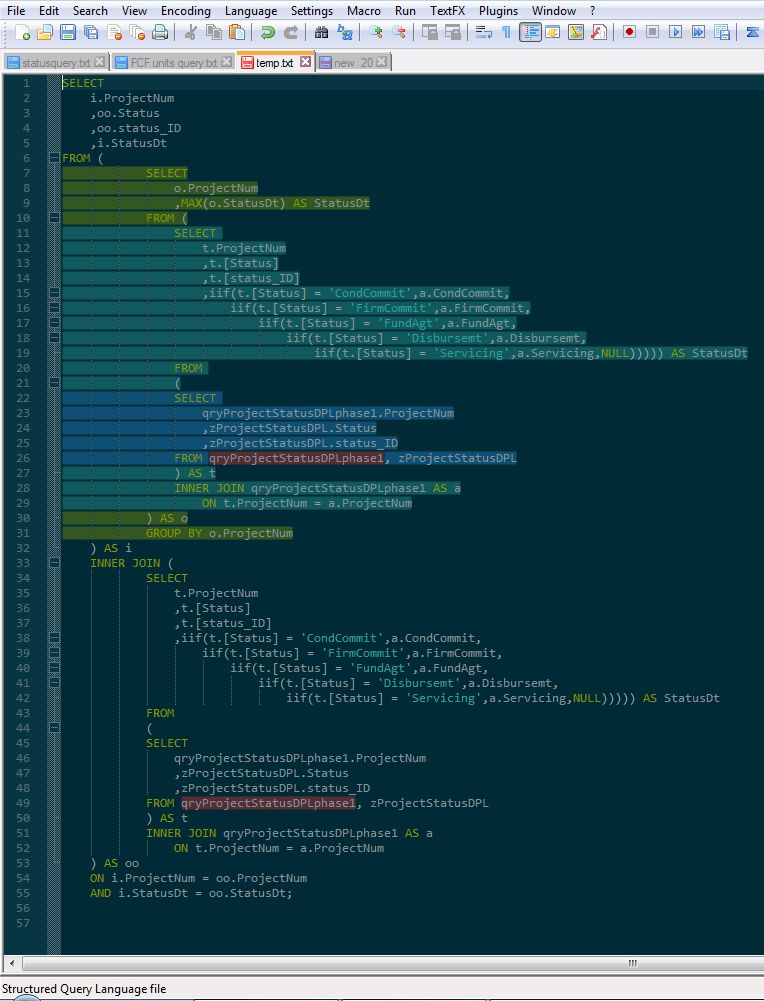
Task: Click the macro Playback icon
Action: coord(675,32)
